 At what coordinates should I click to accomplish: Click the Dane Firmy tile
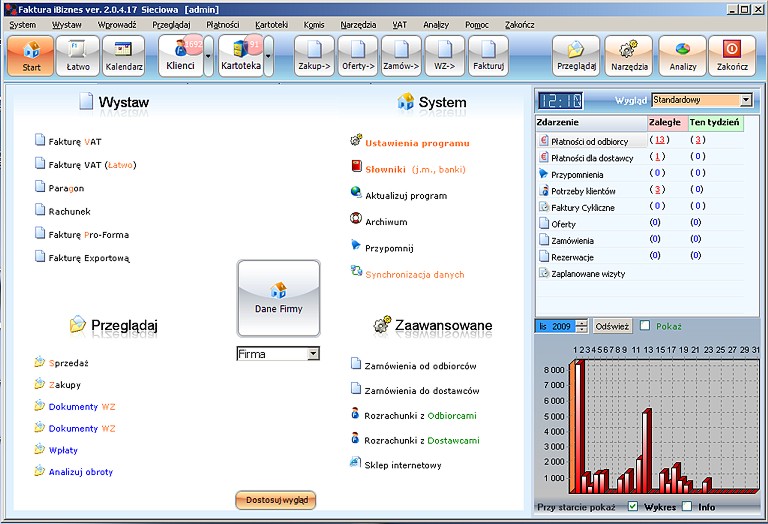(278, 297)
